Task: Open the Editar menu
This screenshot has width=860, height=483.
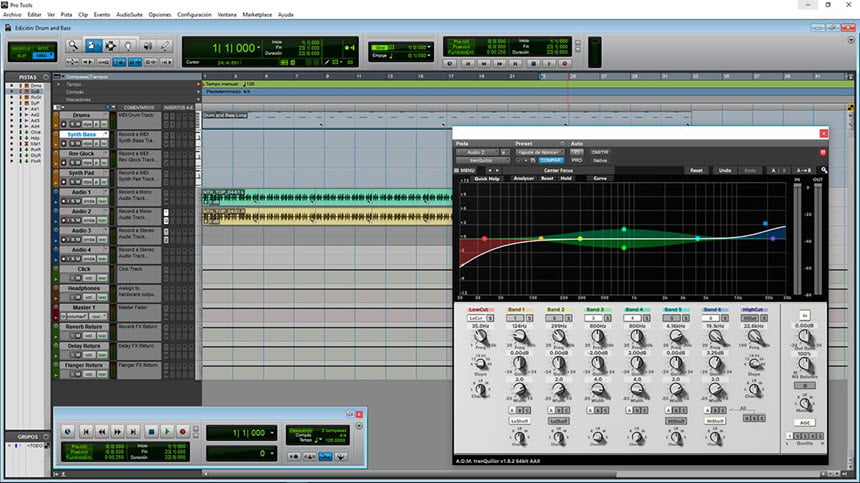Action: [x=34, y=15]
